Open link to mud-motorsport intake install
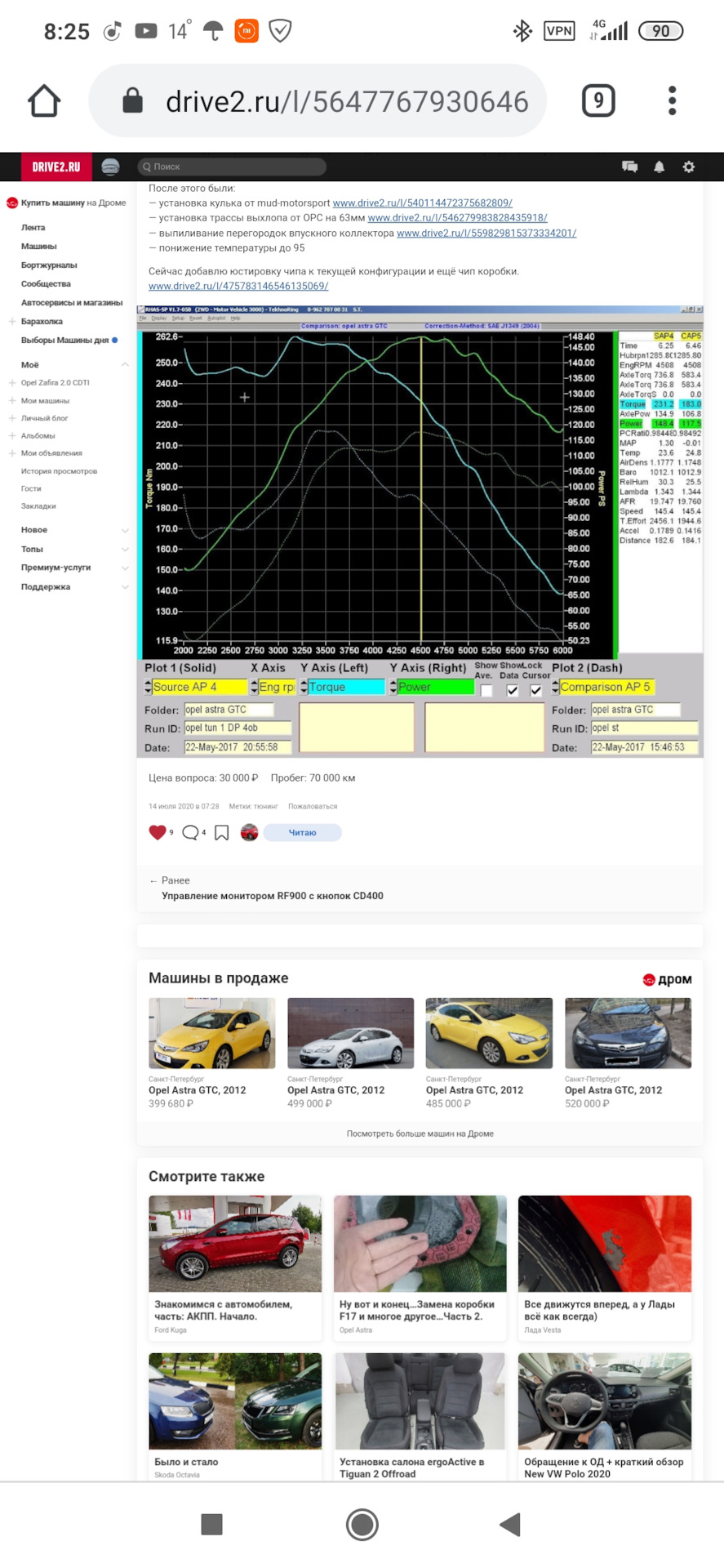Image resolution: width=724 pixels, height=1568 pixels. (x=422, y=203)
